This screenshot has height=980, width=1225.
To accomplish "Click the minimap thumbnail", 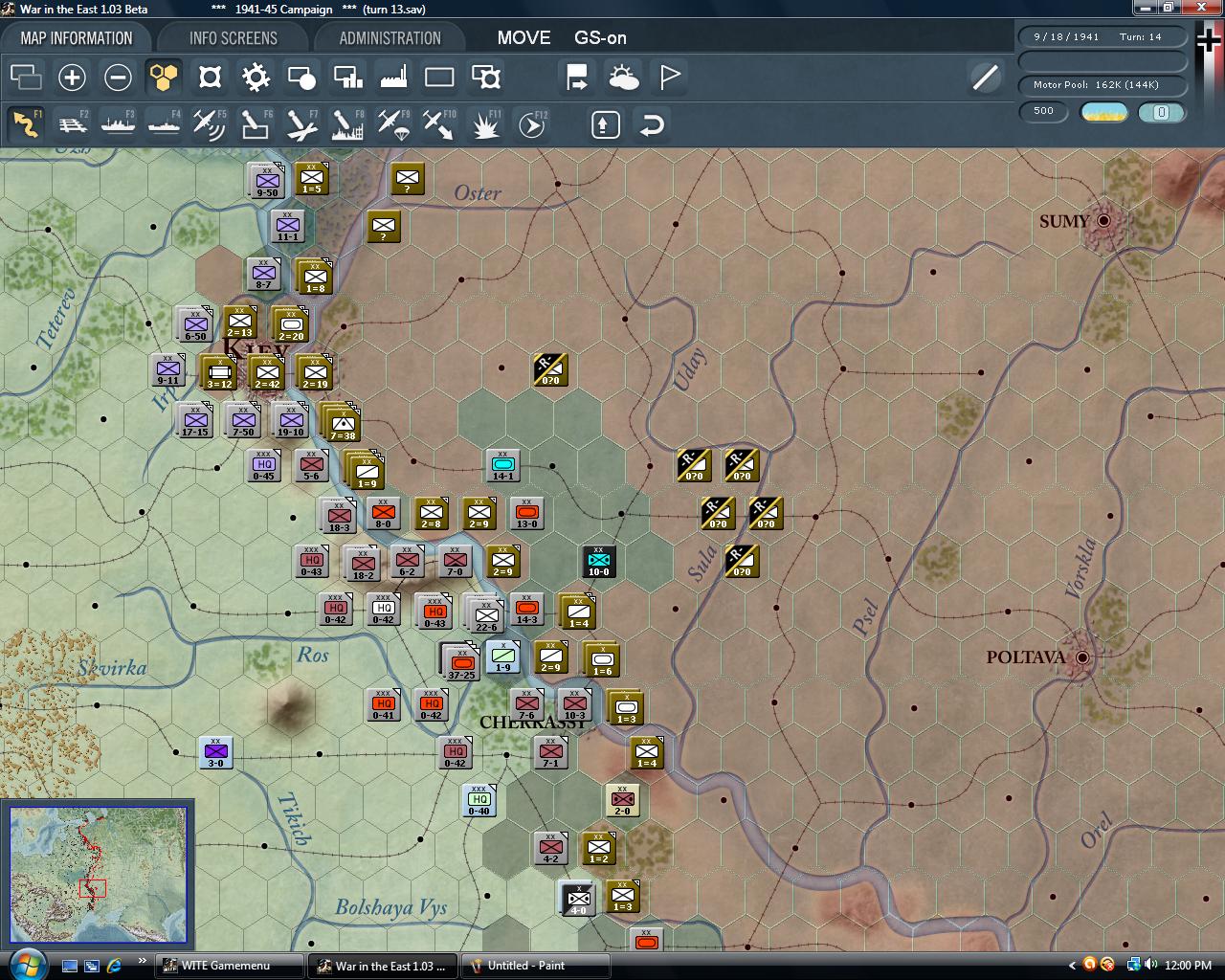I will 98,874.
